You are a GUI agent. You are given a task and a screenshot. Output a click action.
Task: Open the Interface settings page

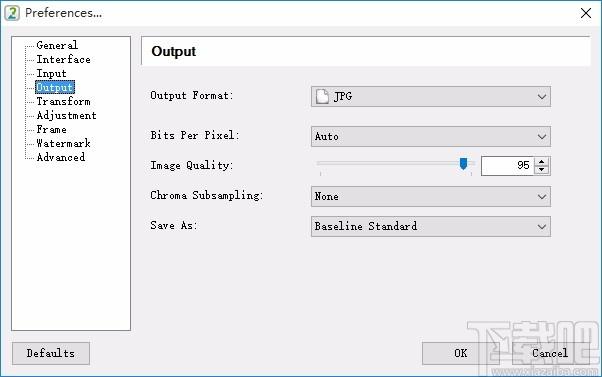click(x=63, y=60)
